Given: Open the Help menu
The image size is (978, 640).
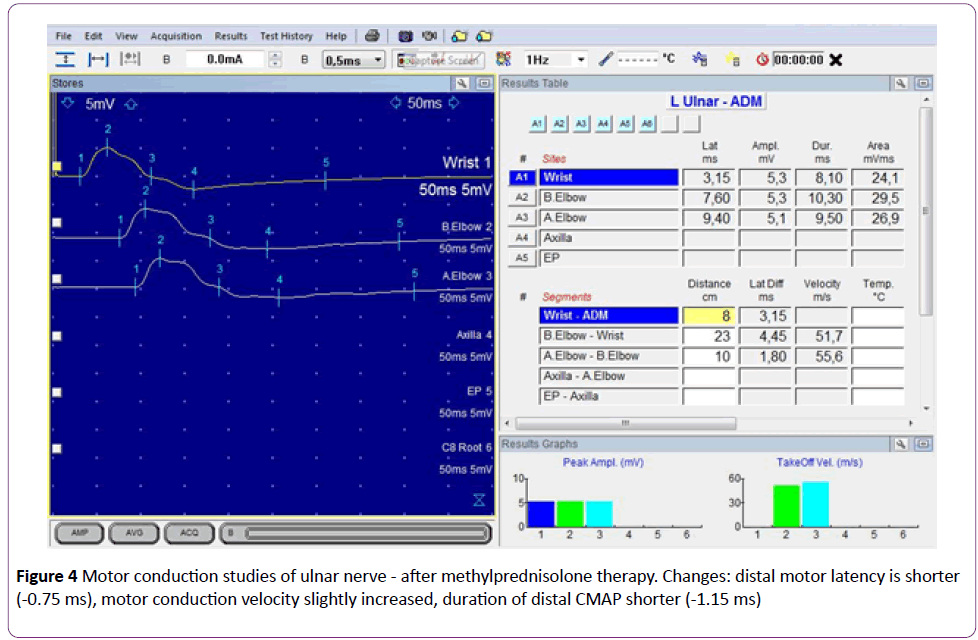Looking at the screenshot, I should pyautogui.click(x=336, y=36).
